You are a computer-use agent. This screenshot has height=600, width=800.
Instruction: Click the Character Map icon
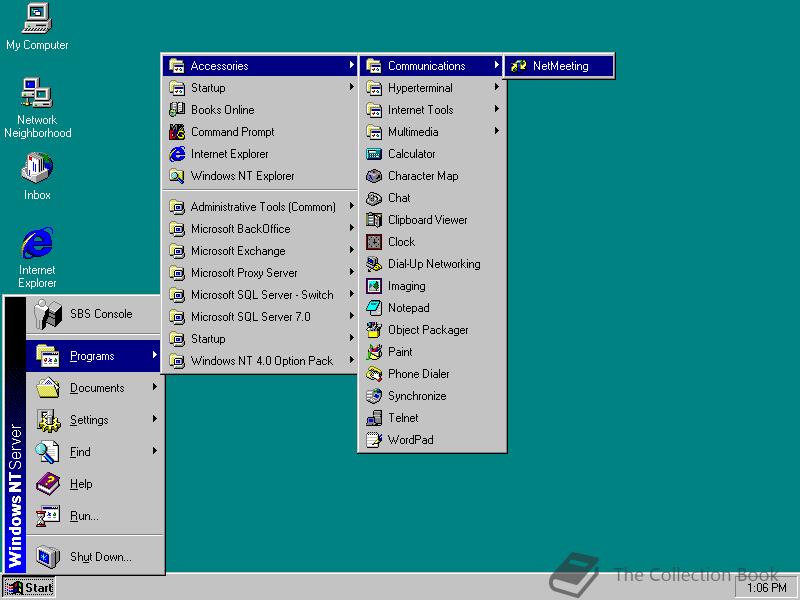tap(374, 176)
